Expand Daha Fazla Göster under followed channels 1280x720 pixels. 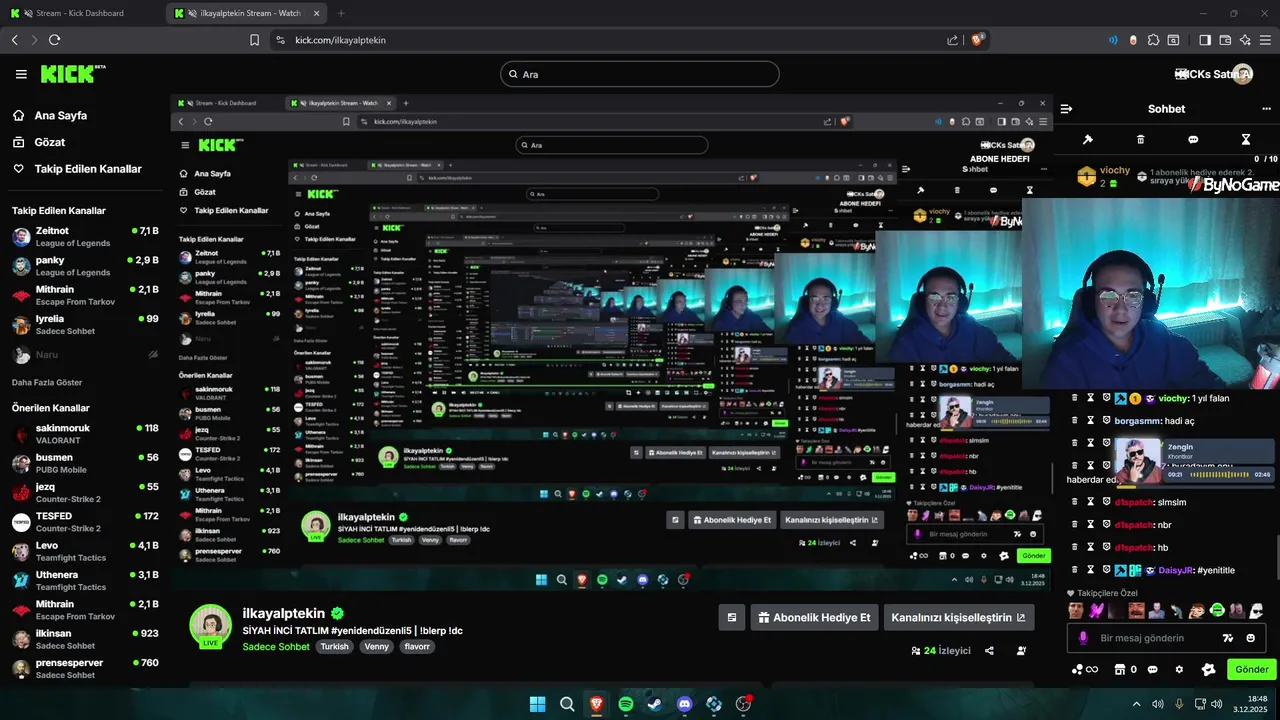coord(47,382)
